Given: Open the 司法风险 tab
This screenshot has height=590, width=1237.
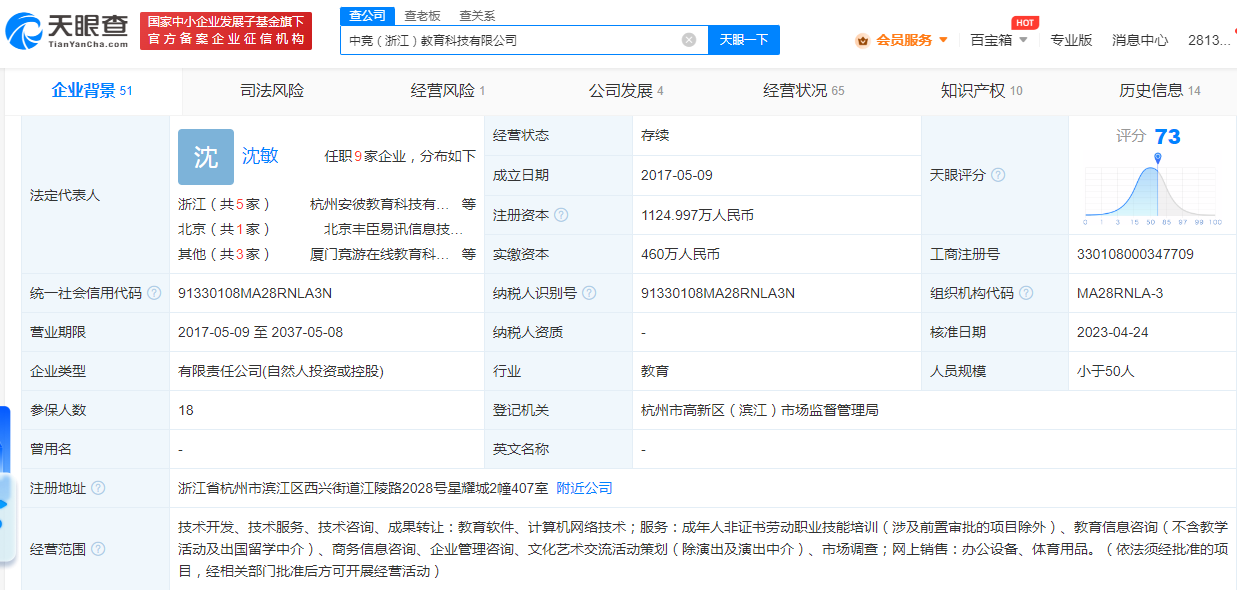Looking at the screenshot, I should click(272, 91).
